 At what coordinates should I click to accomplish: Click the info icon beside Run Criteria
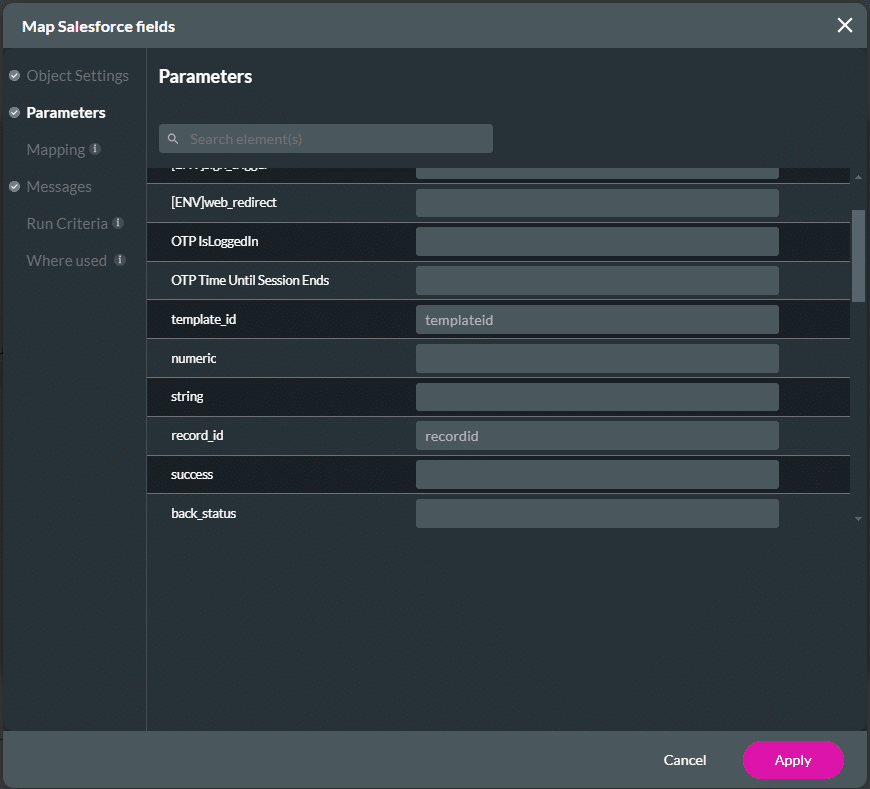coord(118,223)
